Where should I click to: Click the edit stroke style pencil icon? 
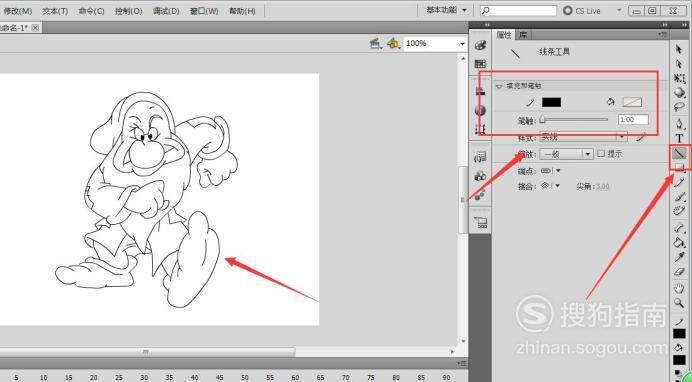click(x=640, y=138)
